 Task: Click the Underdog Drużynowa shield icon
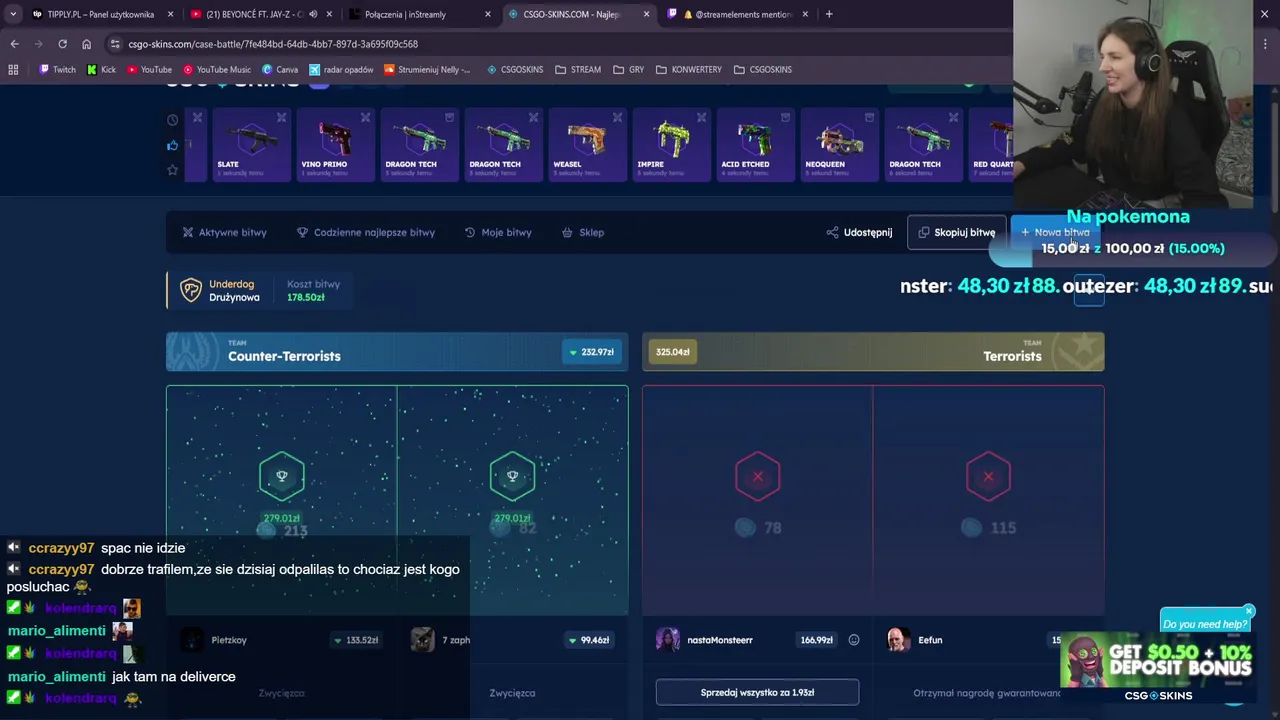[x=190, y=290]
